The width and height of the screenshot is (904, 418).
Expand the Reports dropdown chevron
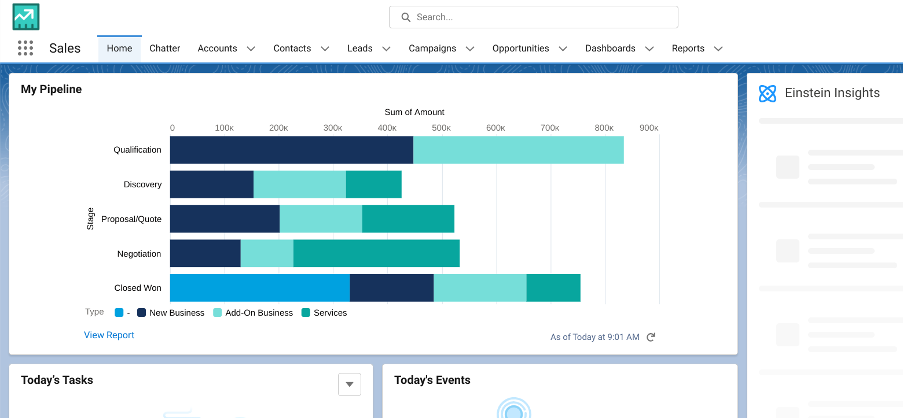click(718, 49)
